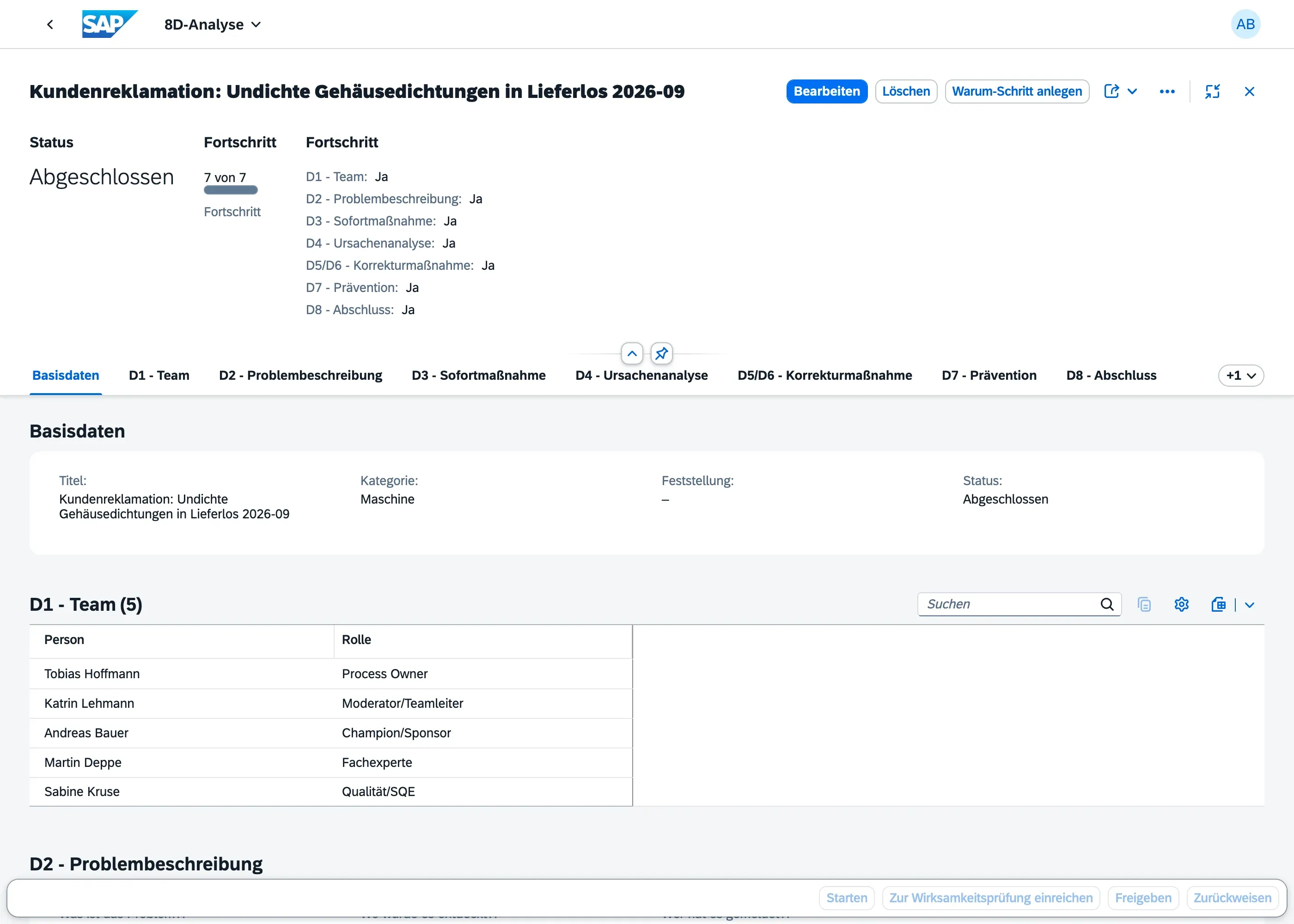Click D8 - Abschluss: Ja header entry
The image size is (1294, 924).
pyautogui.click(x=360, y=310)
